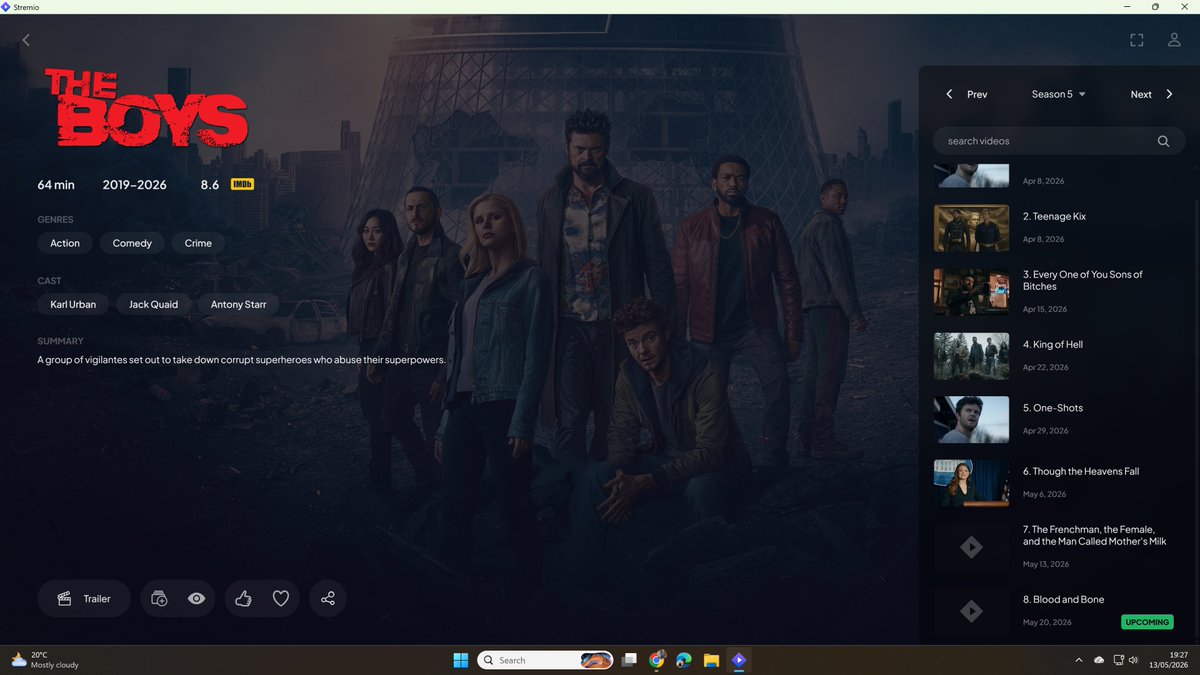The width and height of the screenshot is (1200, 675).
Task: Open the OneDrive cloud tray icon
Action: [x=1099, y=660]
